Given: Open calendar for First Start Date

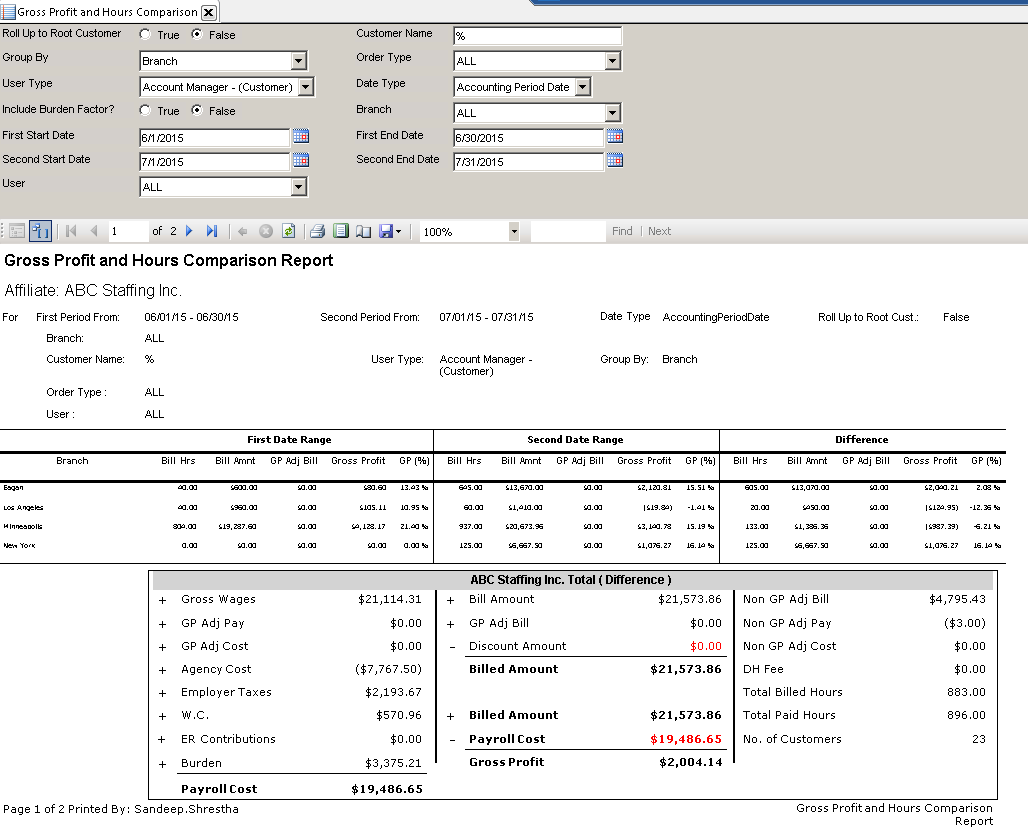Looking at the screenshot, I should [301, 136].
